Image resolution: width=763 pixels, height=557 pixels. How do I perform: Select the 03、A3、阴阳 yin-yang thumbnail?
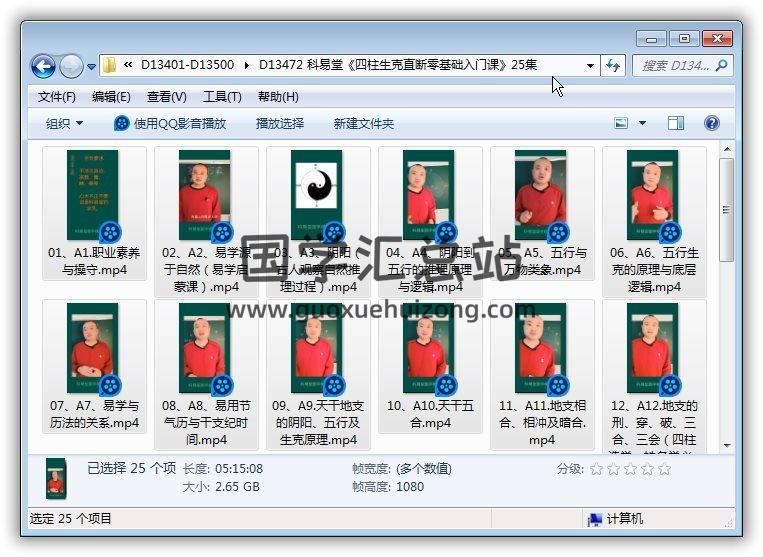[x=316, y=195]
